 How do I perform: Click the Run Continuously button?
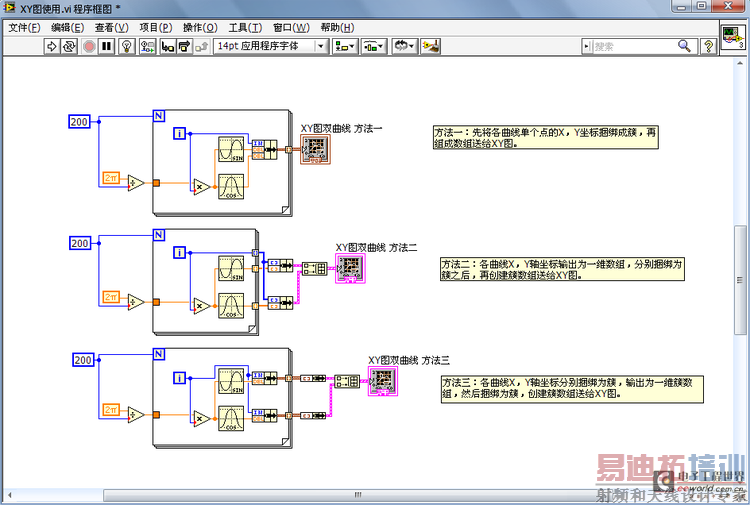[x=70, y=46]
